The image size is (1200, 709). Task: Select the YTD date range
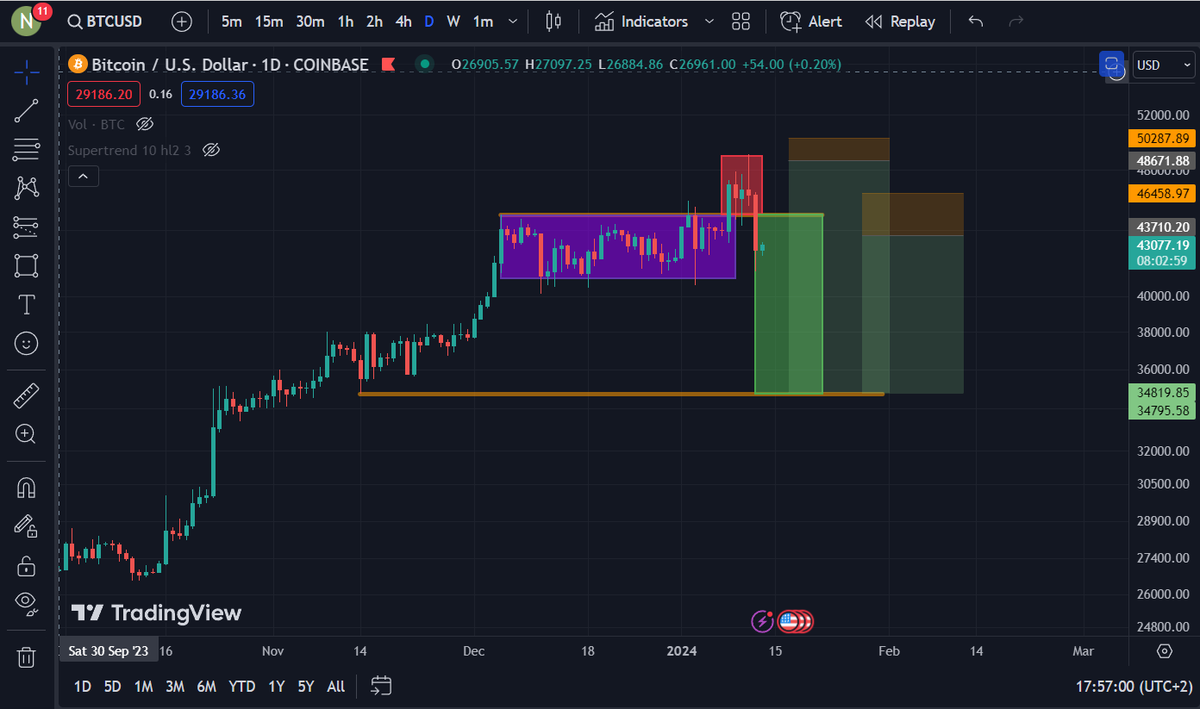point(241,686)
